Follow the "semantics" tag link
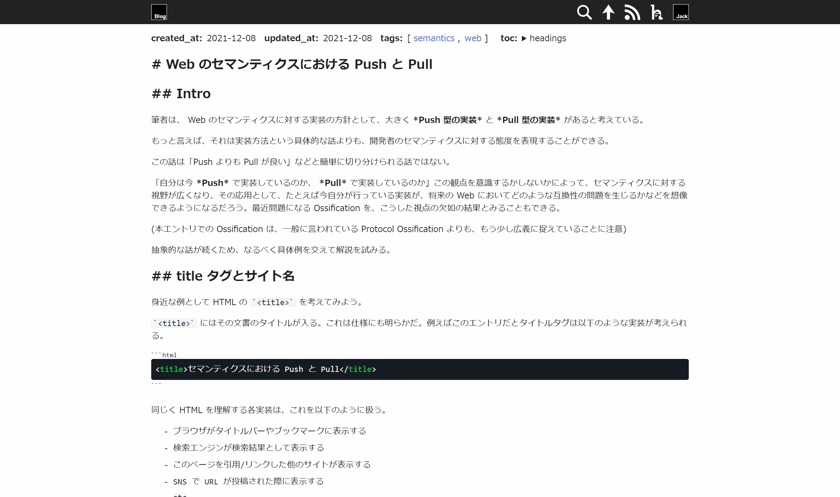840x497 pixels. pyautogui.click(x=434, y=38)
